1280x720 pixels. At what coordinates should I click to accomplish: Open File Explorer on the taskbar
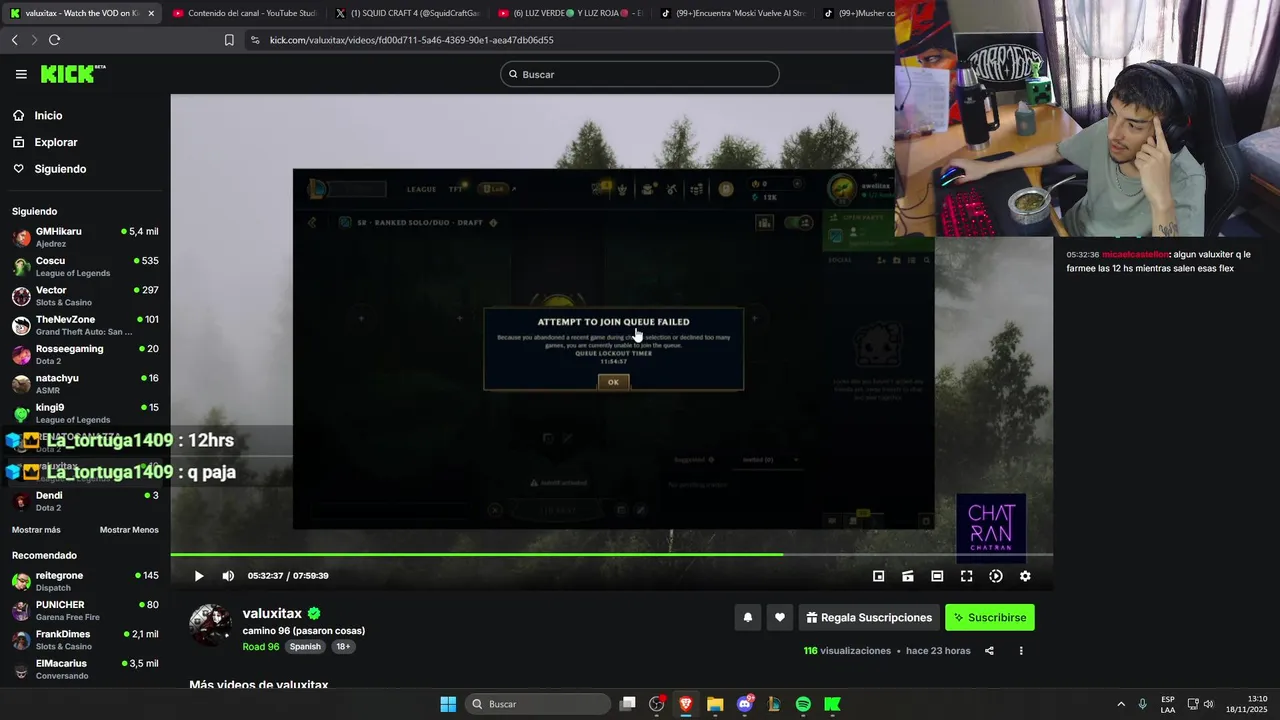pyautogui.click(x=715, y=704)
